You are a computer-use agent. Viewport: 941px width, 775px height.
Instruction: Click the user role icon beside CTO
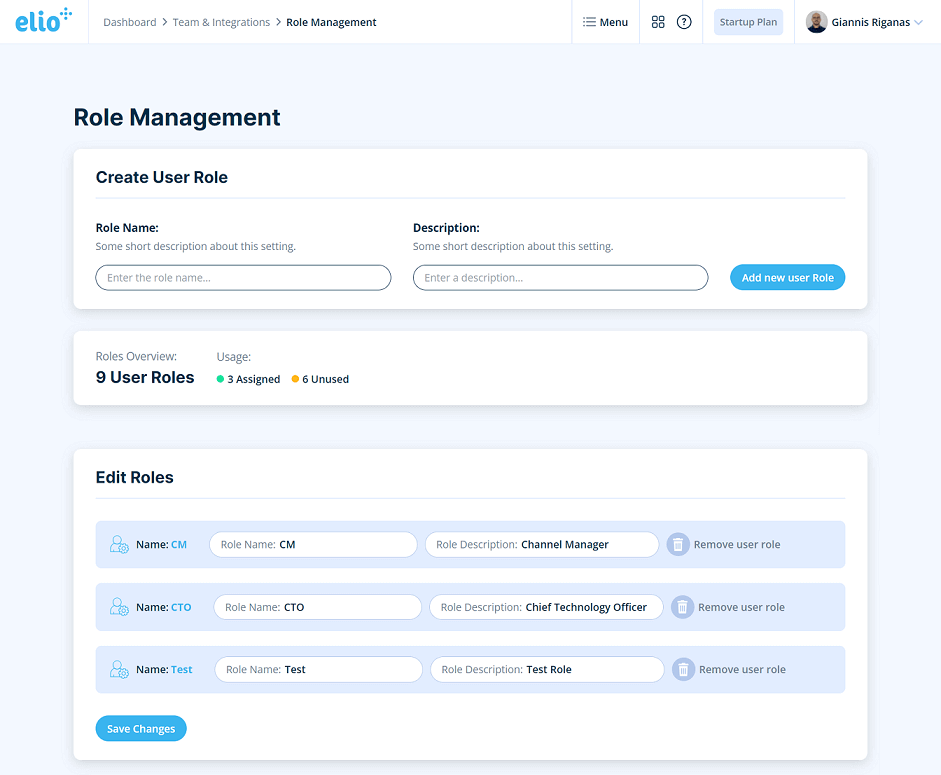(119, 607)
